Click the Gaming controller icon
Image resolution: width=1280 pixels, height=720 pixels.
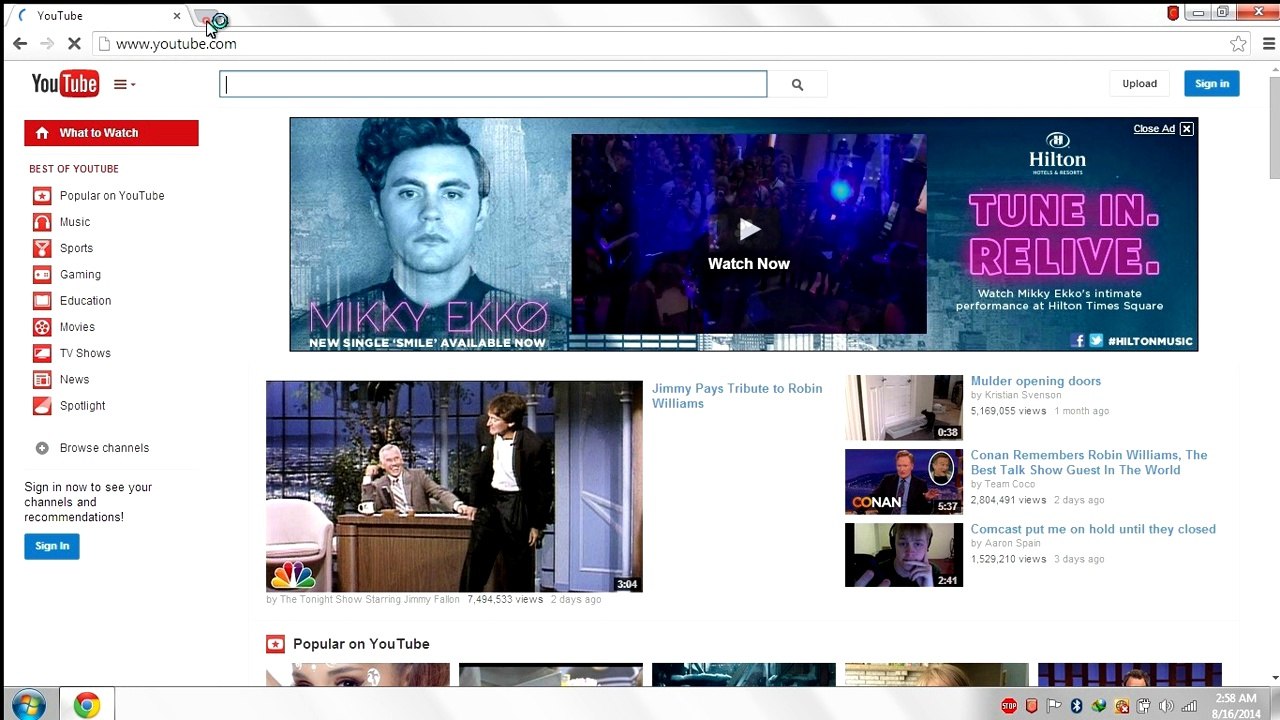42,274
